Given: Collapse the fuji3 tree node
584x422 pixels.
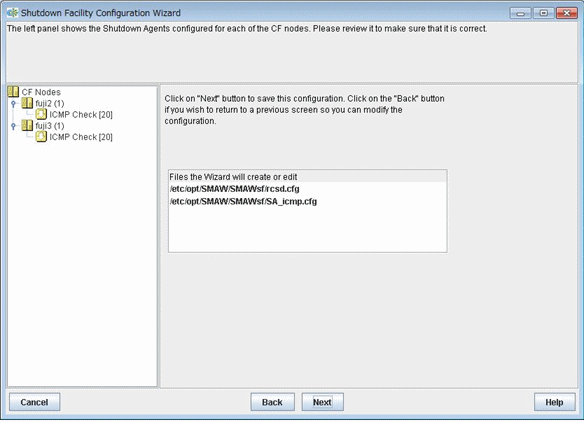Looking at the screenshot, I should click(x=13, y=126).
